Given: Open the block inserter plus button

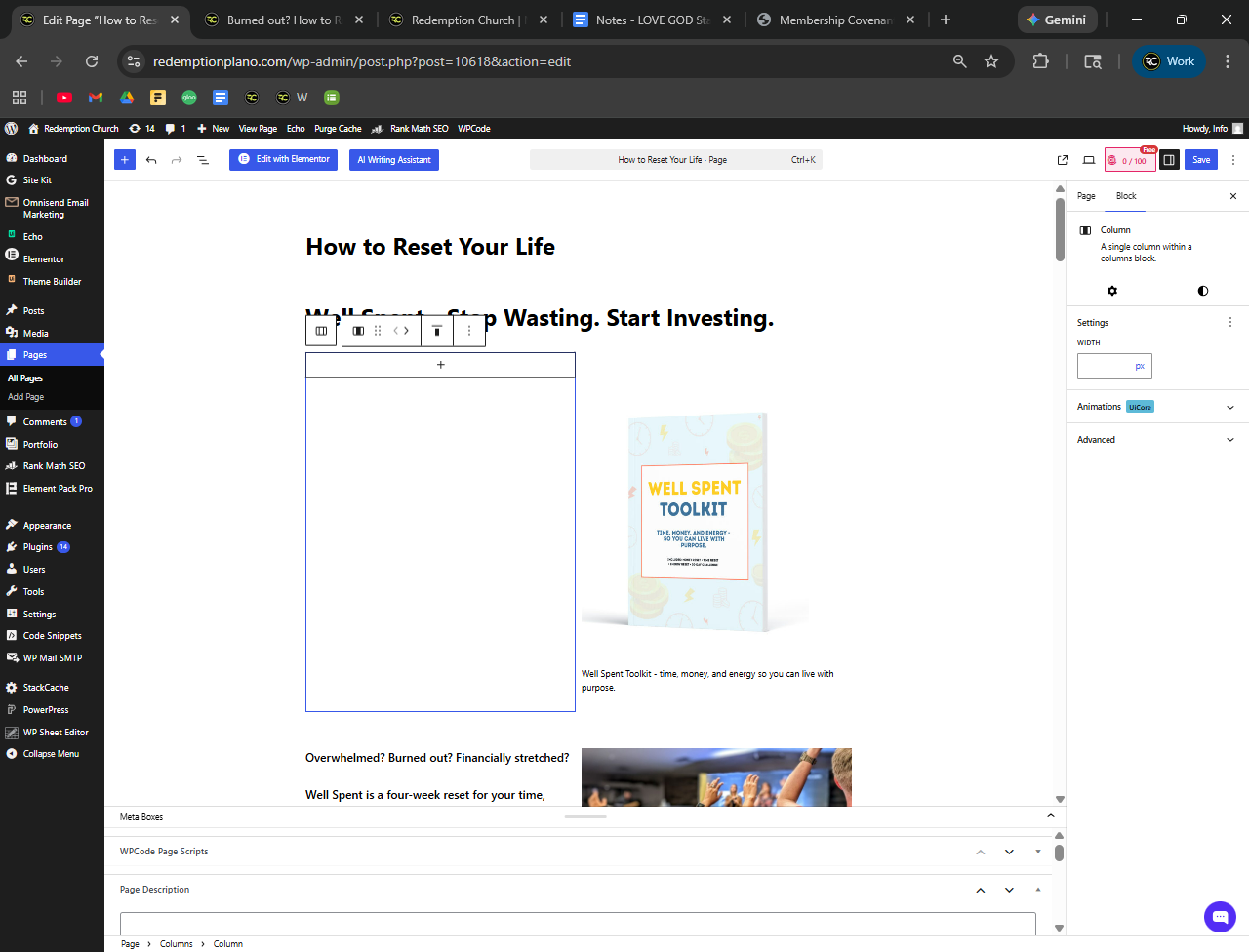Looking at the screenshot, I should click(124, 160).
